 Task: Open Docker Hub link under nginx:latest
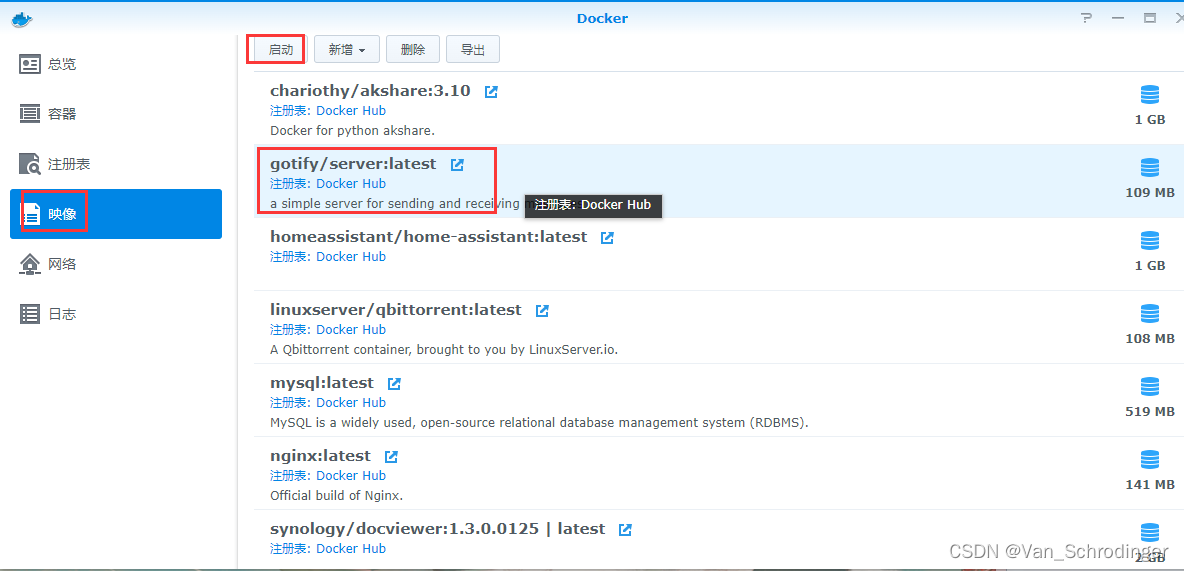point(351,476)
